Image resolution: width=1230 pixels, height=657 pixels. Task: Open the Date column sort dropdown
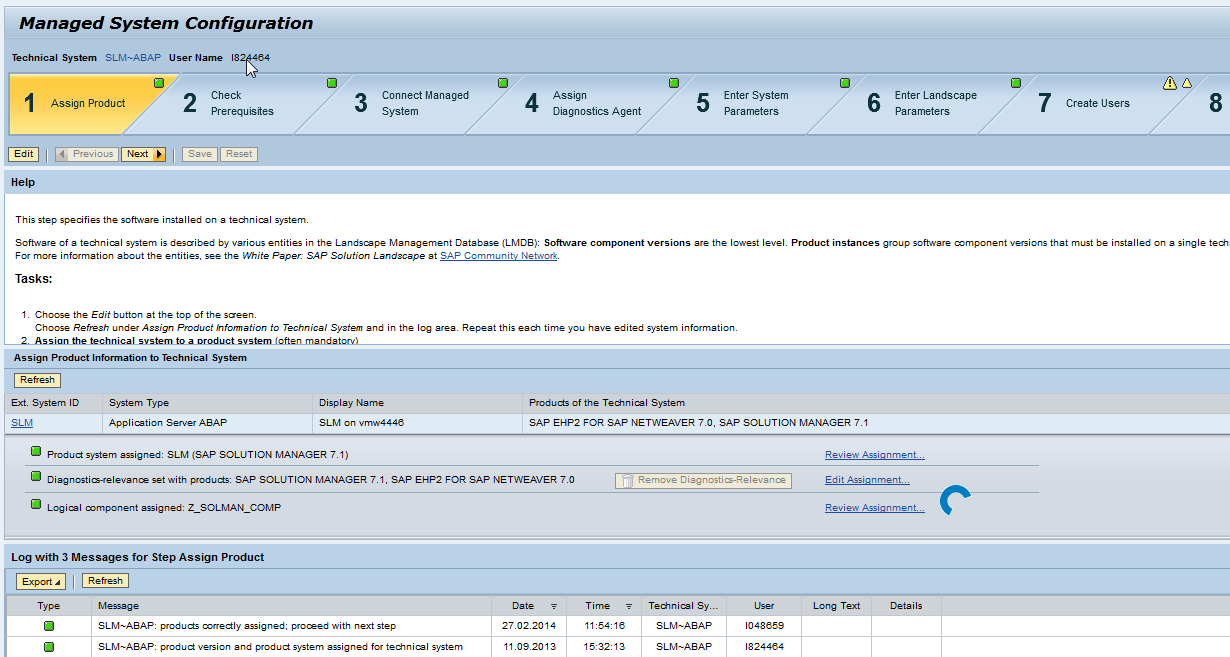(554, 606)
